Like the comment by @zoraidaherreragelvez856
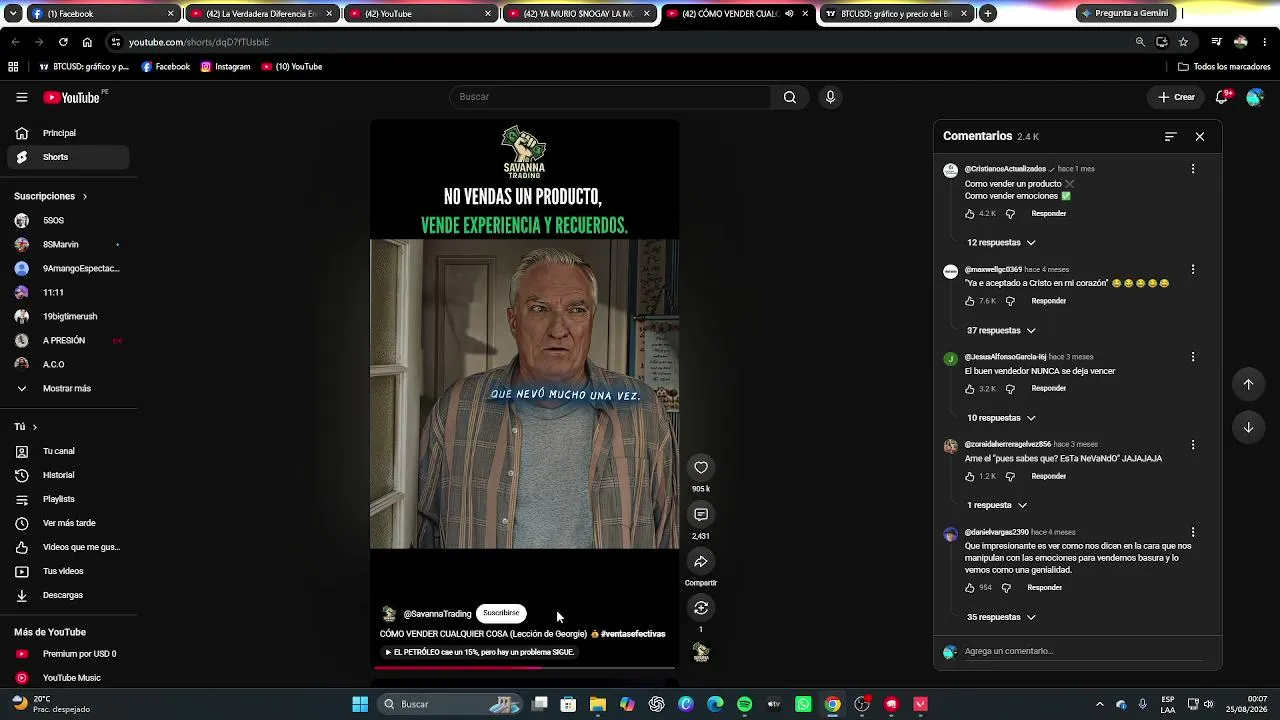This screenshot has height=720, width=1280. point(970,476)
